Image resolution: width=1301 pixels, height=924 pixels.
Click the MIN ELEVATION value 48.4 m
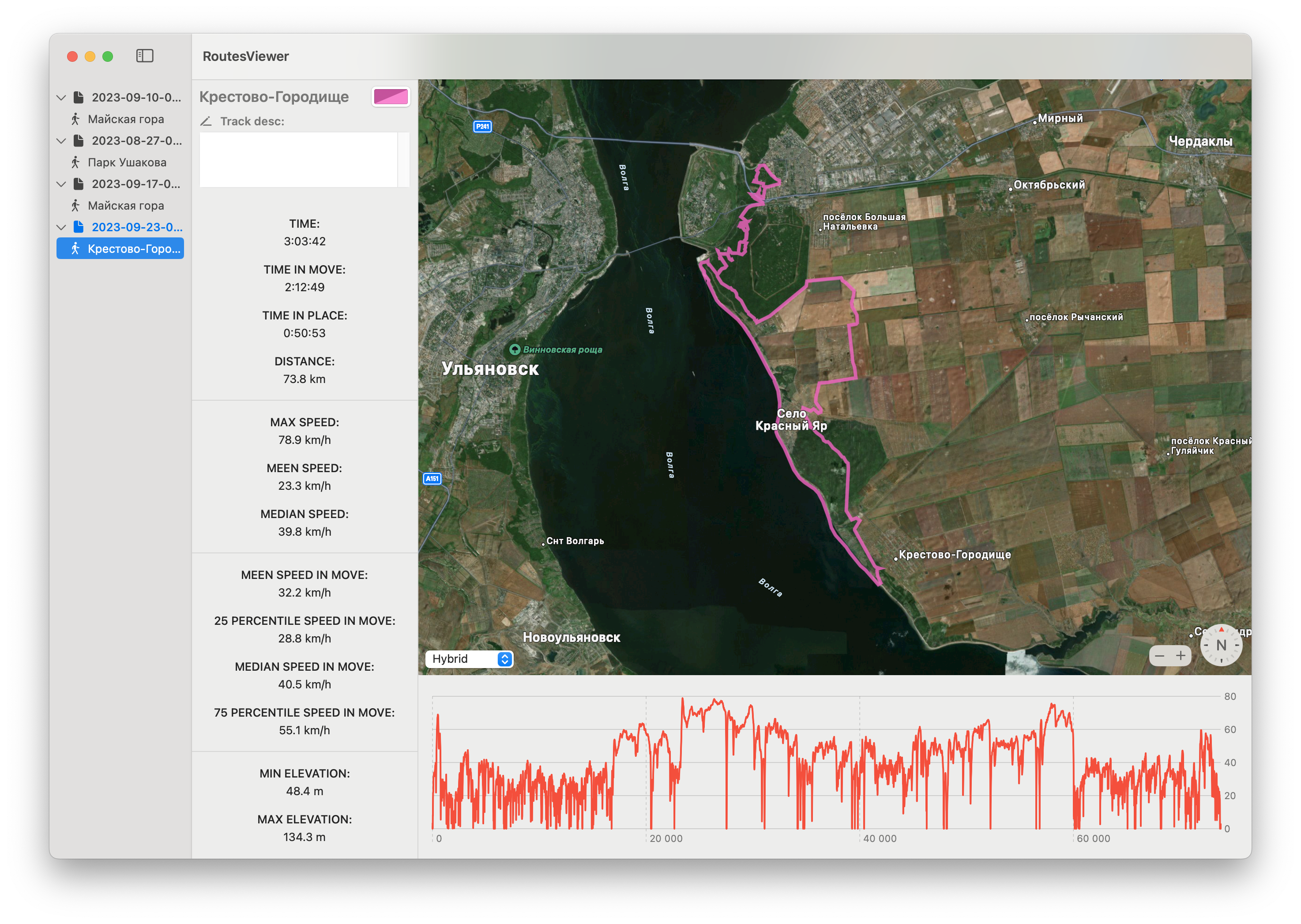click(x=305, y=791)
